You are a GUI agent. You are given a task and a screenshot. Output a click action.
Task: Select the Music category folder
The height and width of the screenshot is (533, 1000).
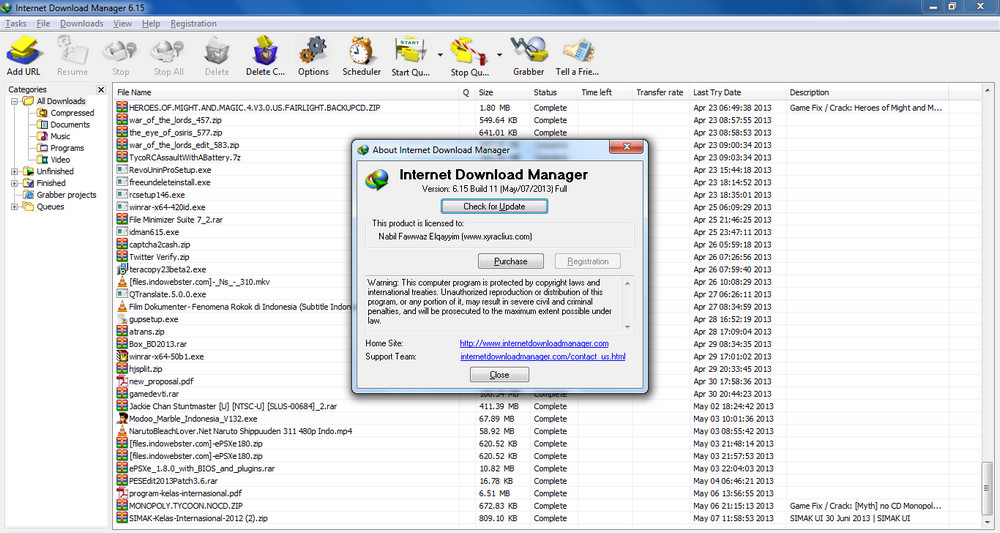pyautogui.click(x=60, y=136)
